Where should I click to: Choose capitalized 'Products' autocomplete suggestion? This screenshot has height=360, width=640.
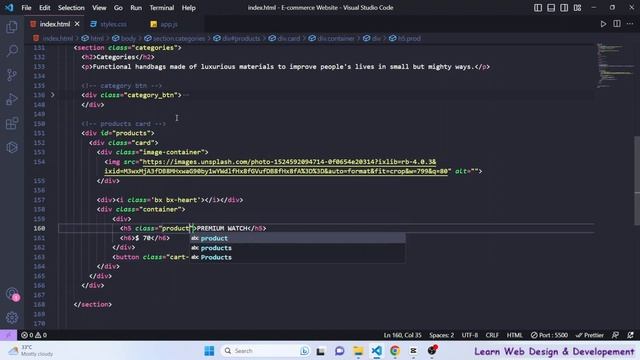[x=298, y=257]
